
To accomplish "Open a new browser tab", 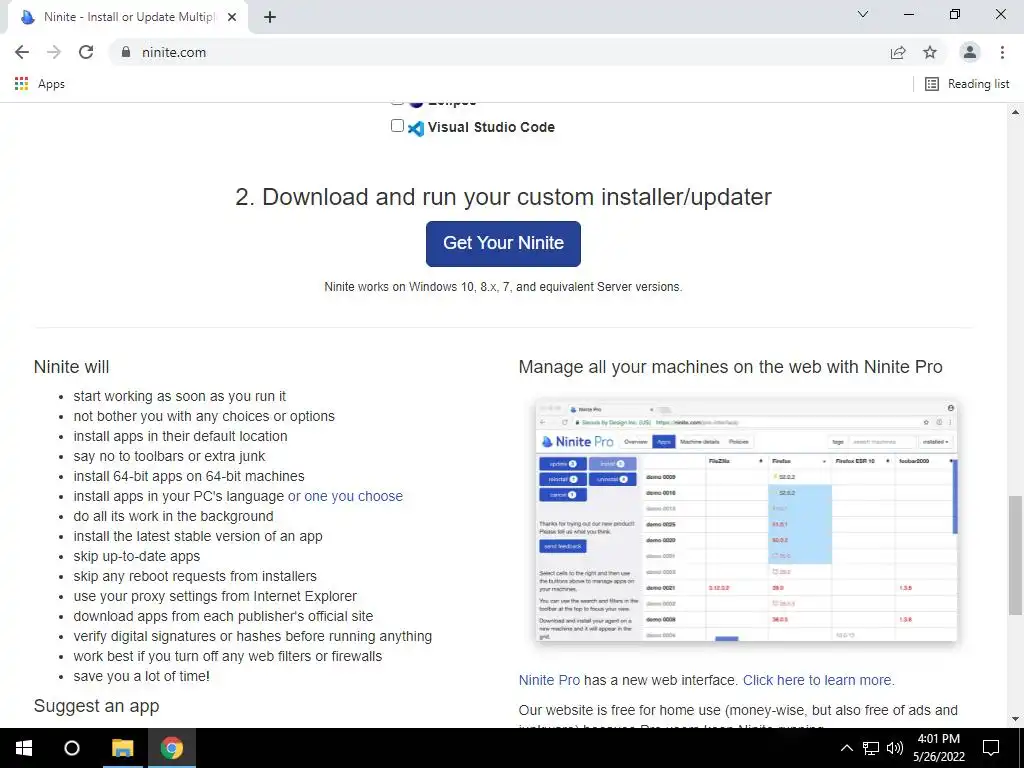I will click(270, 18).
